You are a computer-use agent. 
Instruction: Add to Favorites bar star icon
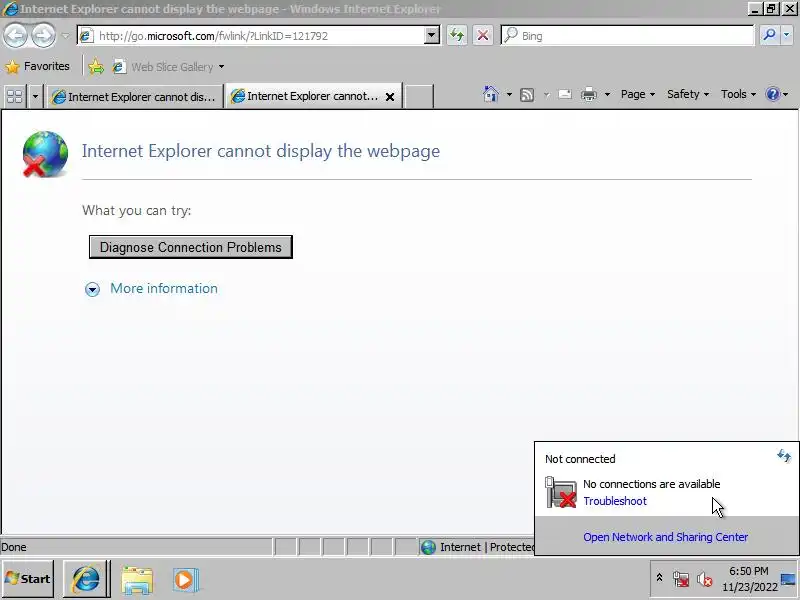point(96,67)
